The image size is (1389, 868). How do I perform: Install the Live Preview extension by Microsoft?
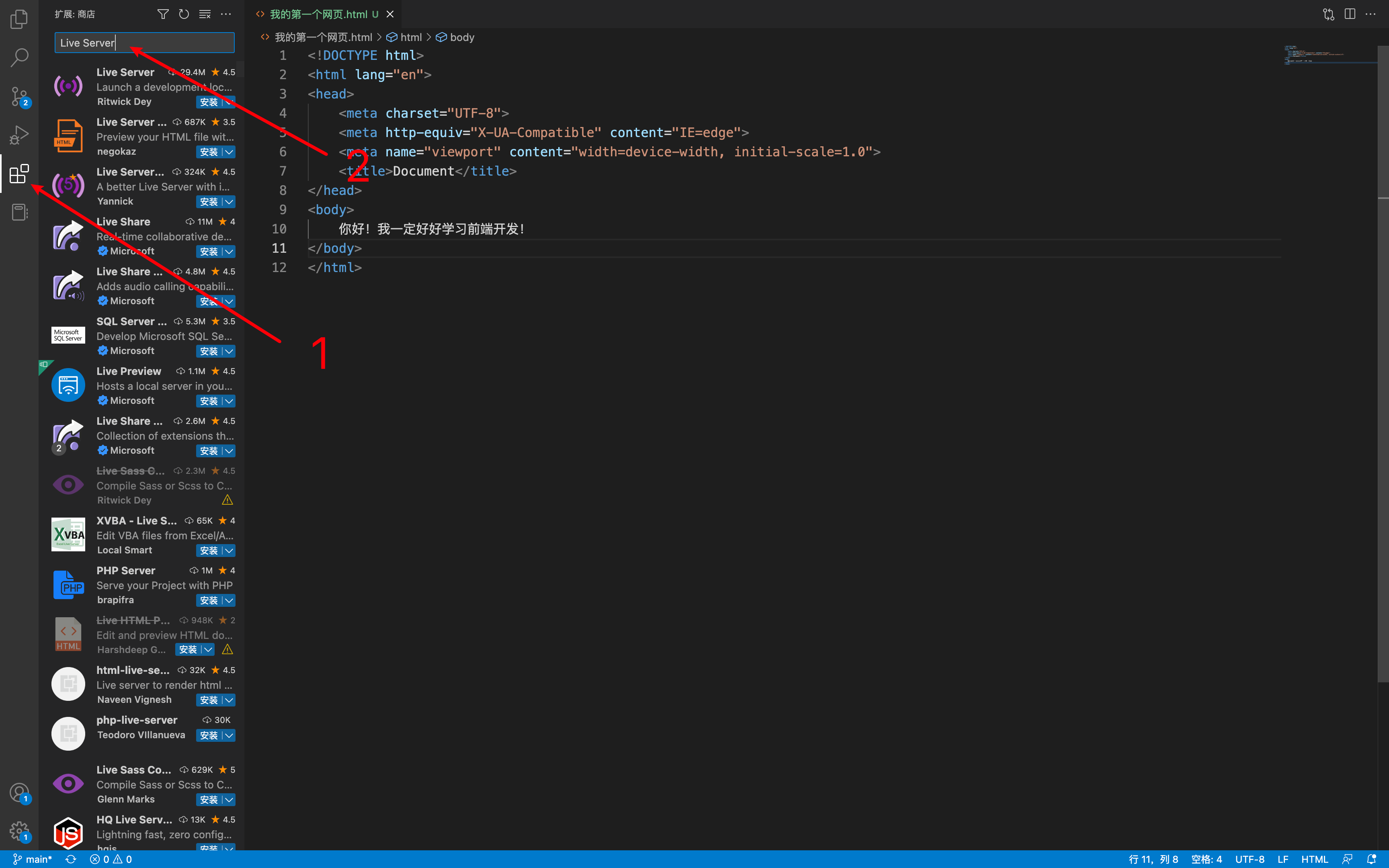[209, 401]
